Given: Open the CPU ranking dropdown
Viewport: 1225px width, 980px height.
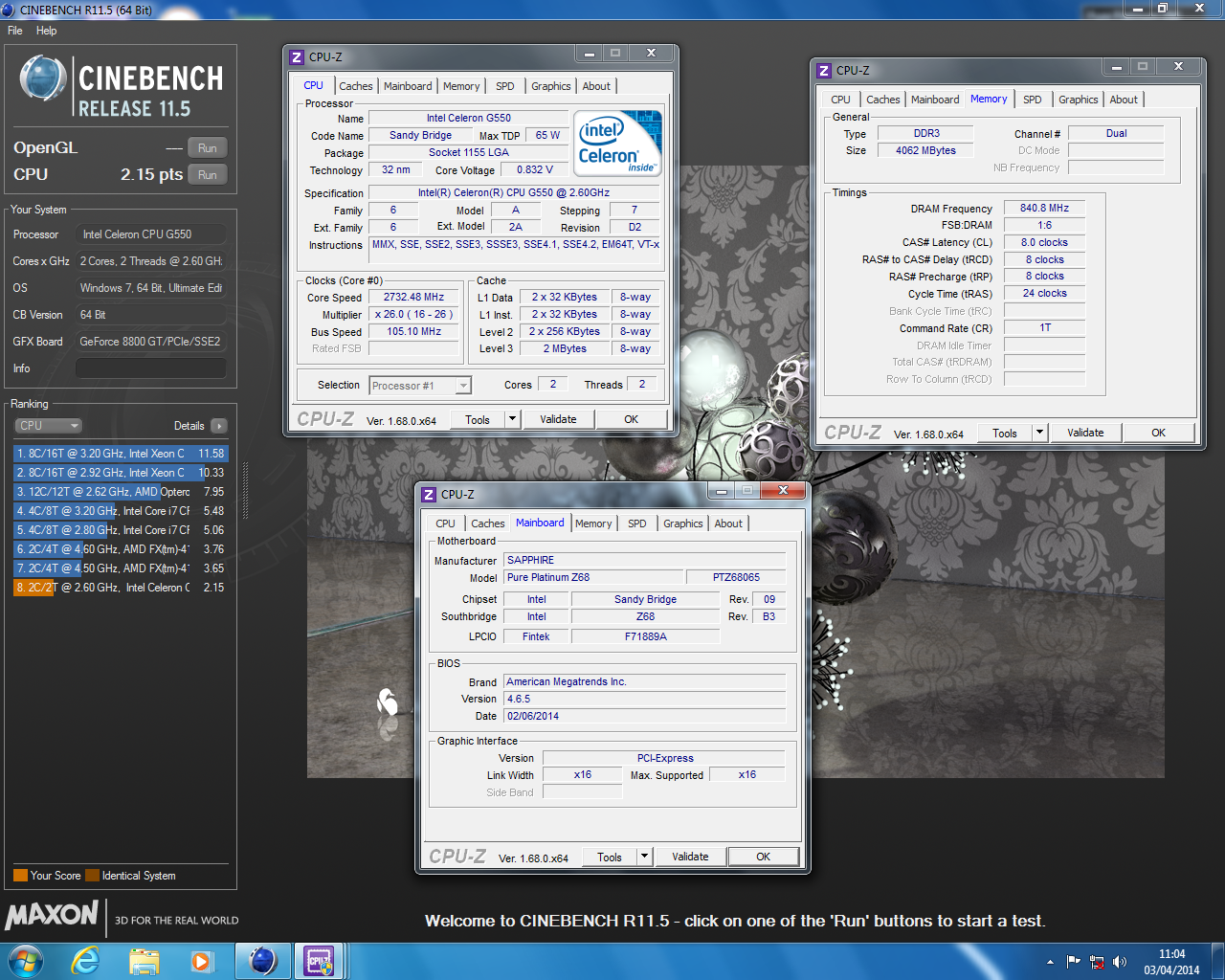Looking at the screenshot, I should click(48, 426).
